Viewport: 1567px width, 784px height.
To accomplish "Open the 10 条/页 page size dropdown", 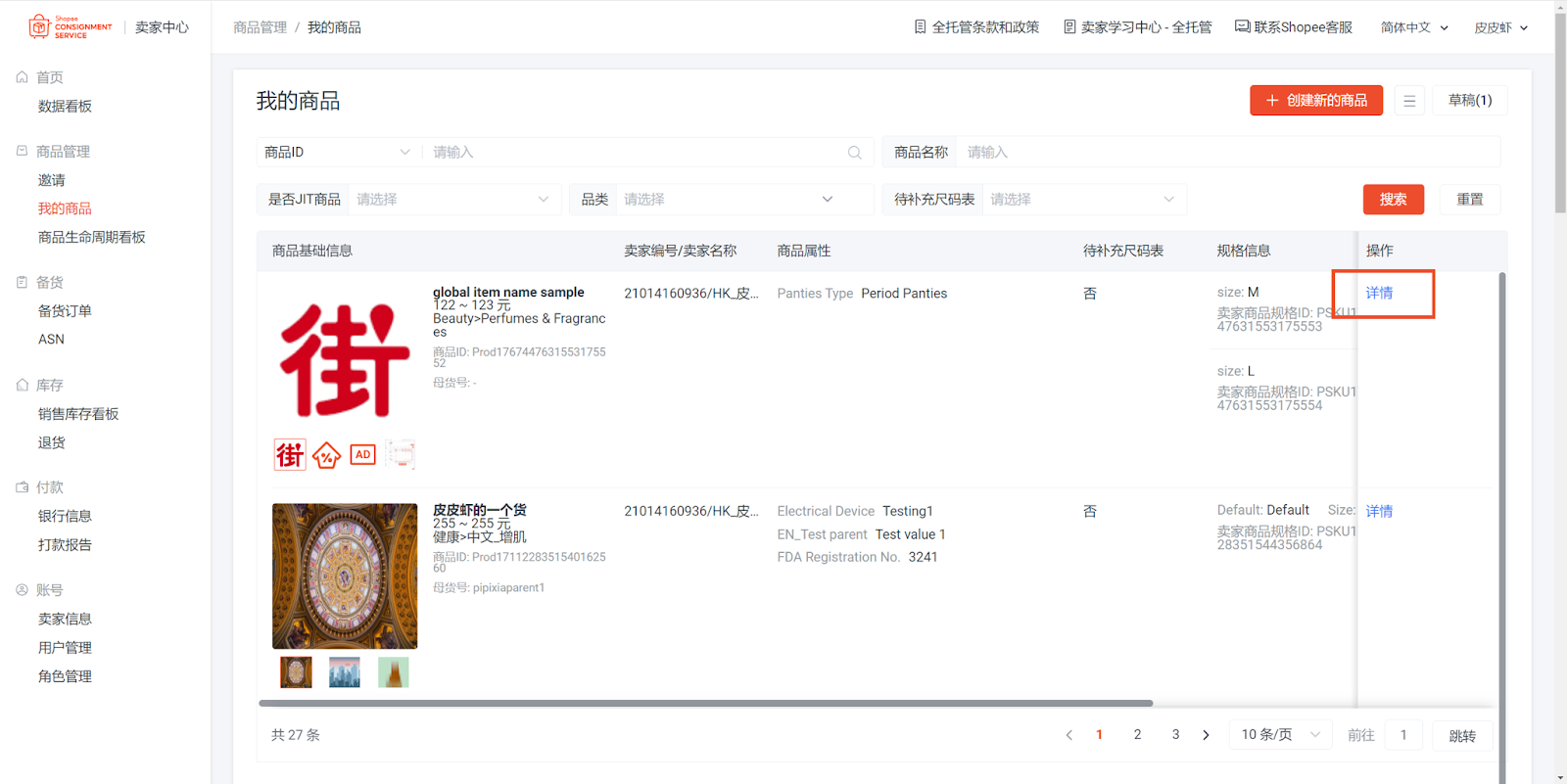I will coord(1281,735).
